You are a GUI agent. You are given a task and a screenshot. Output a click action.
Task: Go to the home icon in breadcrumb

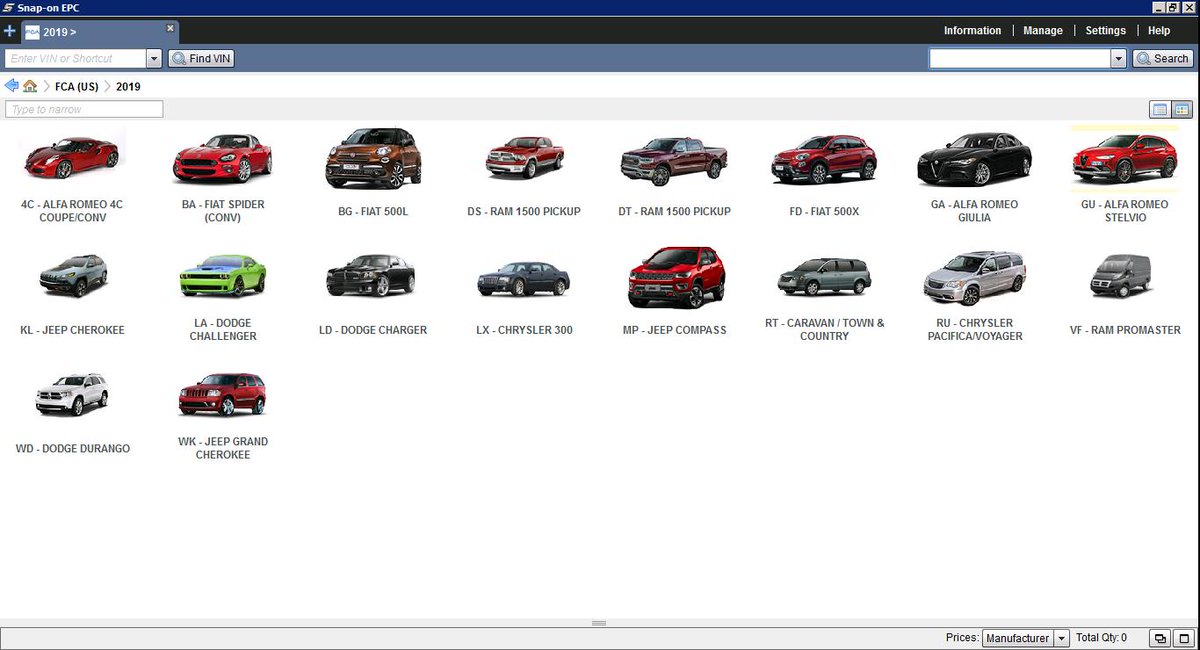coord(30,86)
